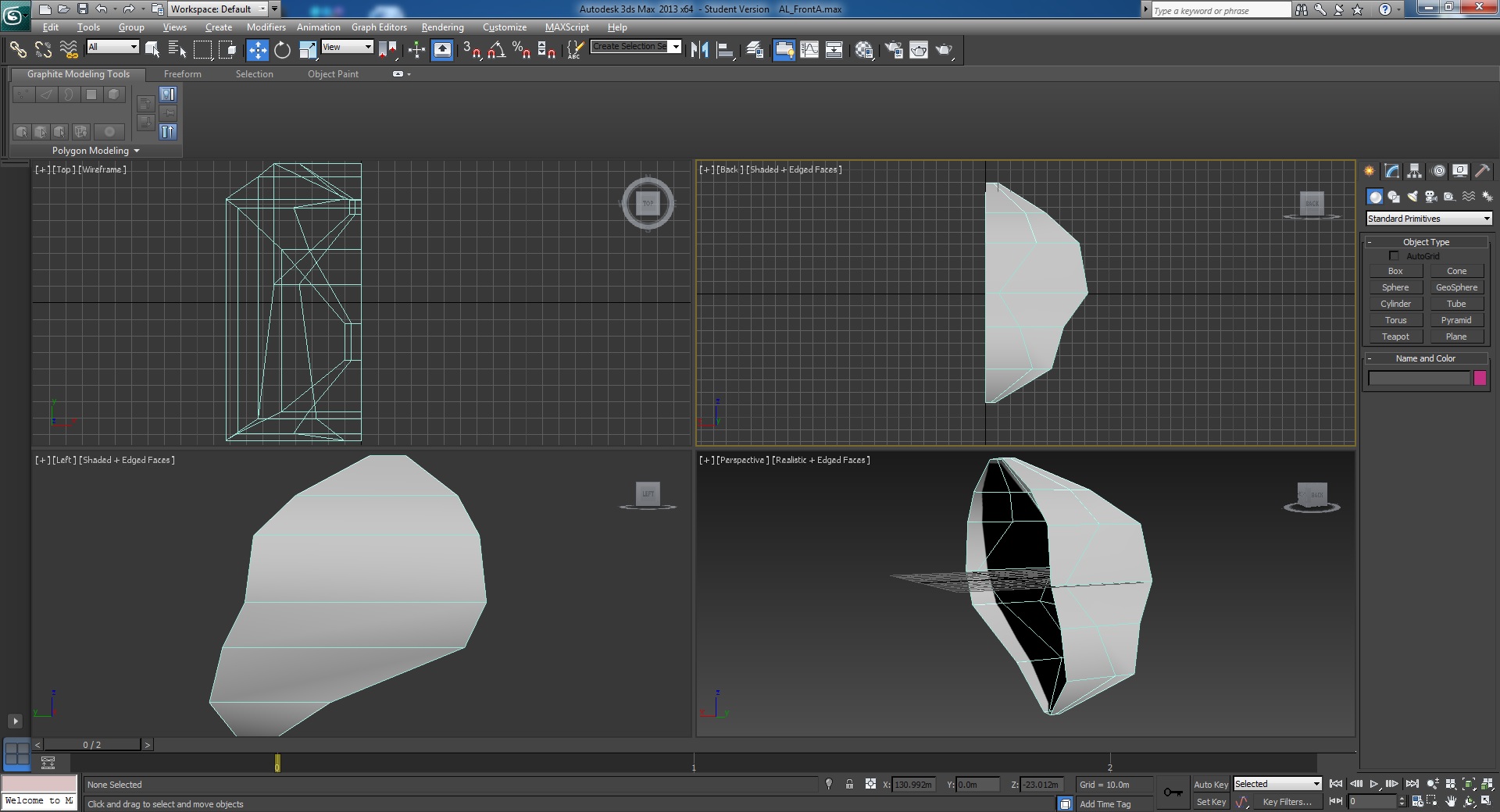Open the Rendering menu
The height and width of the screenshot is (812, 1500).
(x=442, y=27)
